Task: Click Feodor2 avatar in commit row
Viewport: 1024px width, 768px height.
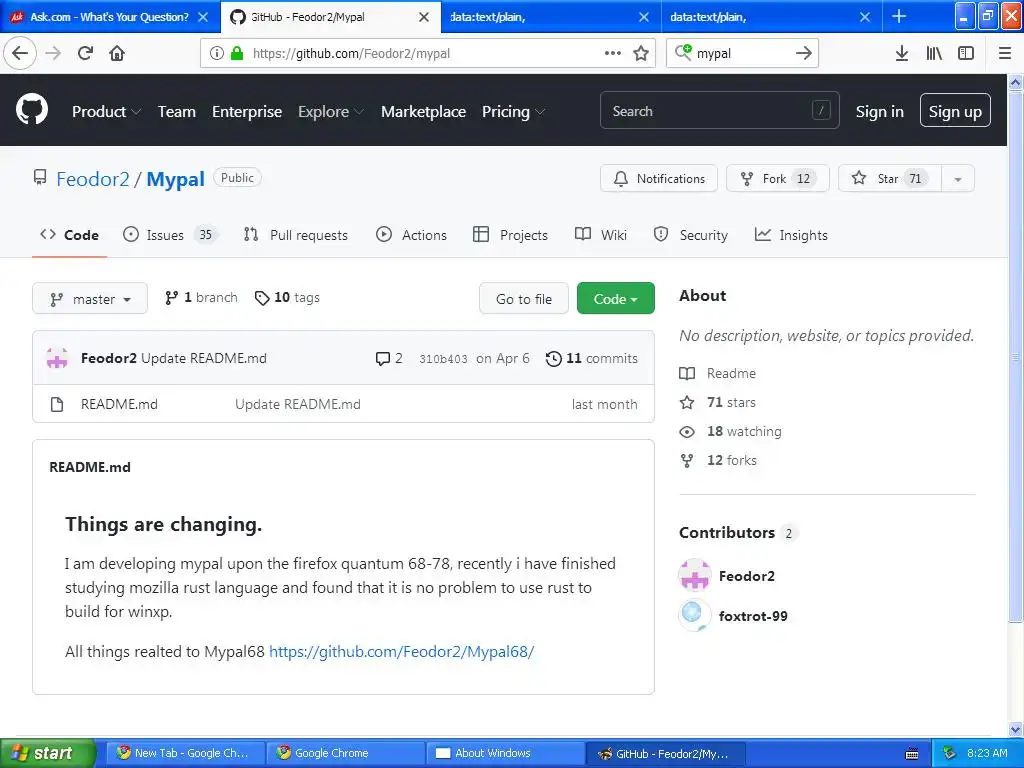Action: 57,358
